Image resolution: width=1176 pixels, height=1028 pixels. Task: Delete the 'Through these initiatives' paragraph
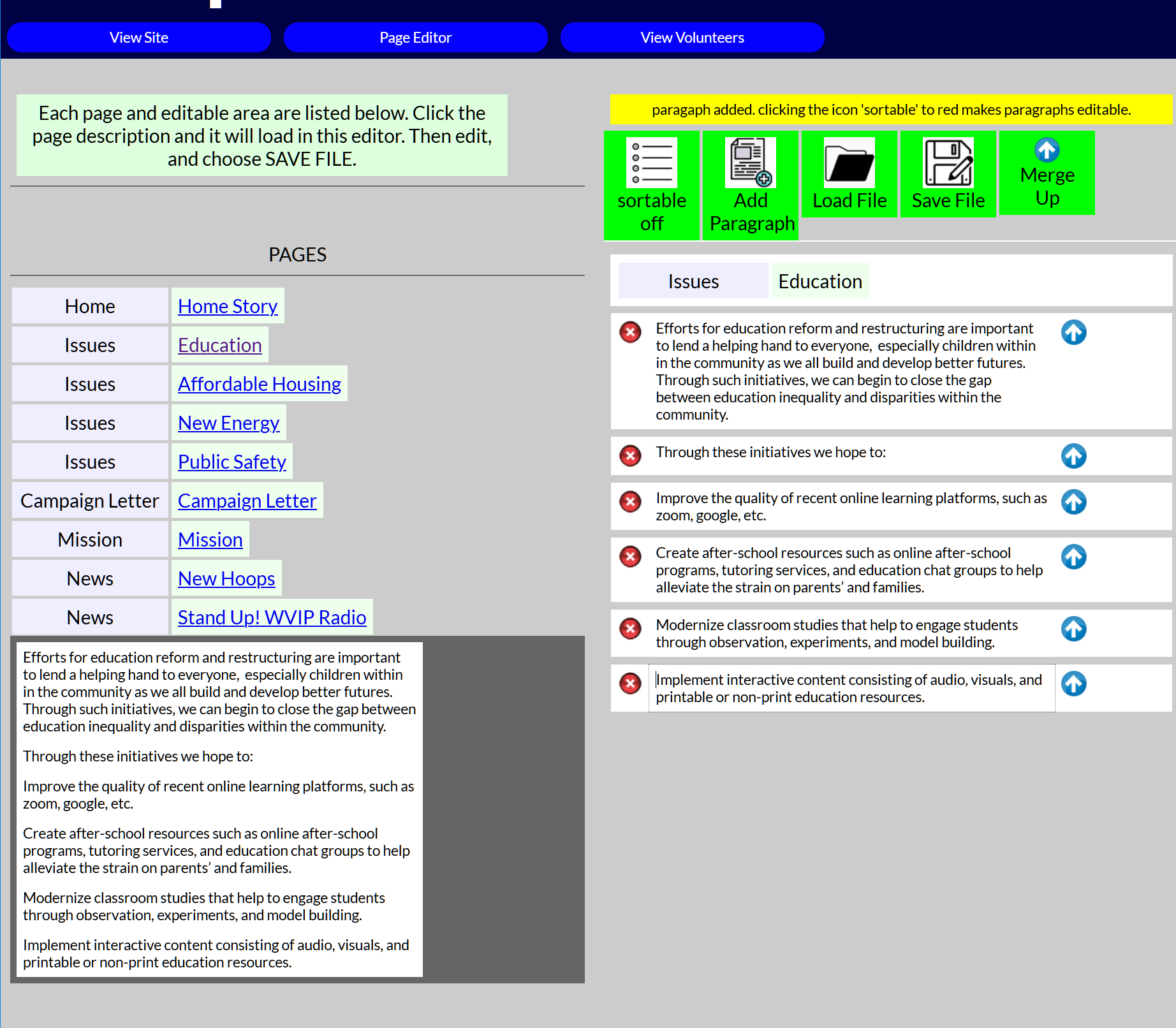coord(630,456)
